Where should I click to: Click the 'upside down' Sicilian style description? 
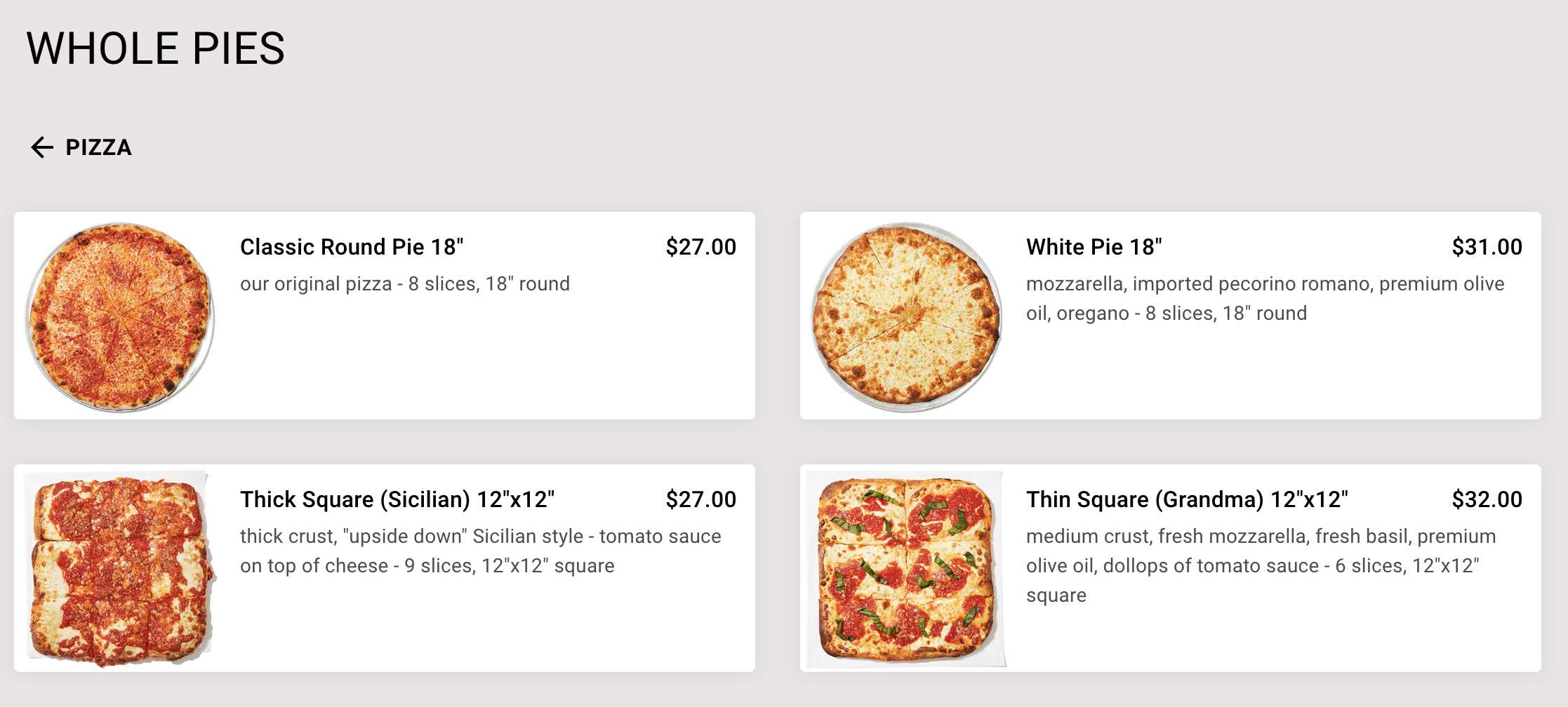[x=480, y=551]
